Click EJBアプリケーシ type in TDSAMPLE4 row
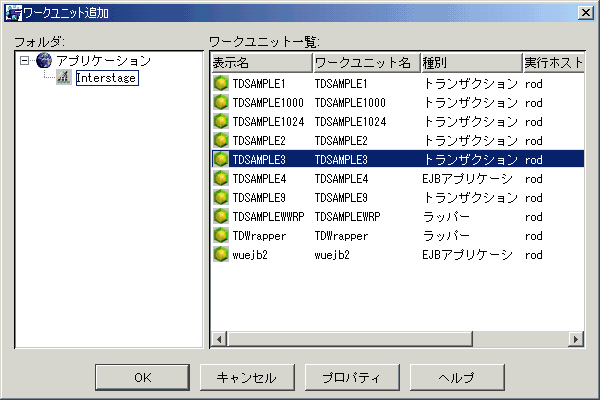This screenshot has width=600, height=400. pyautogui.click(x=467, y=179)
